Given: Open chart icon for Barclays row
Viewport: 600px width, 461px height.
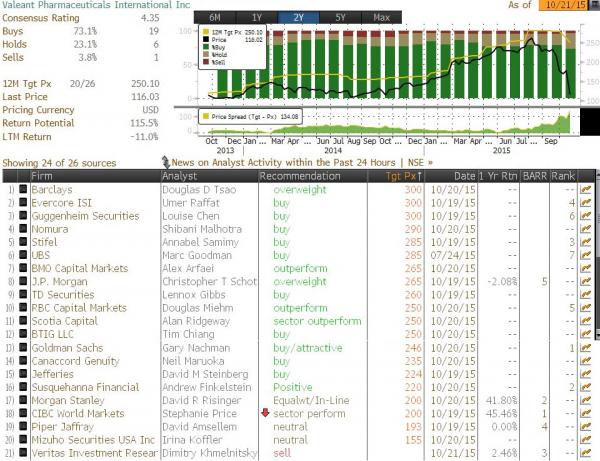Looking at the screenshot, I should [x=585, y=189].
